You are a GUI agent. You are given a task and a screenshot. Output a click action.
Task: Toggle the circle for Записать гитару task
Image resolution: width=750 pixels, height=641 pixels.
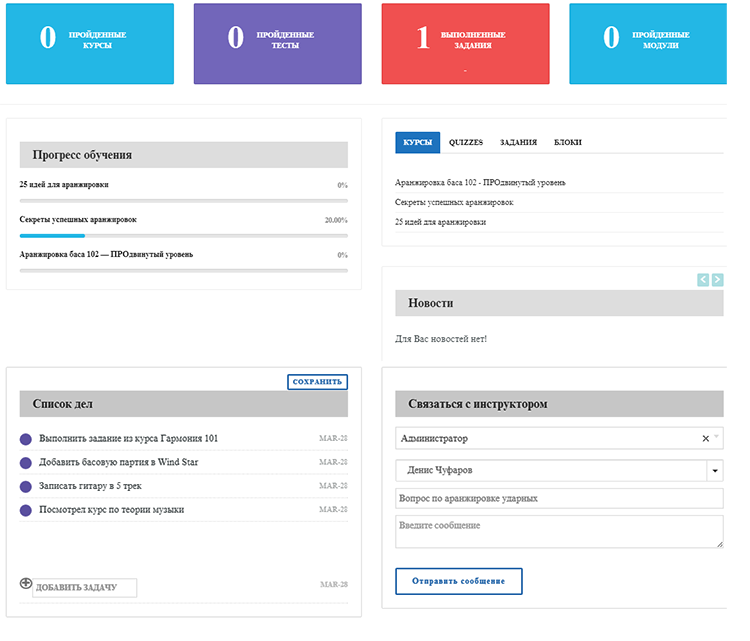click(26, 487)
